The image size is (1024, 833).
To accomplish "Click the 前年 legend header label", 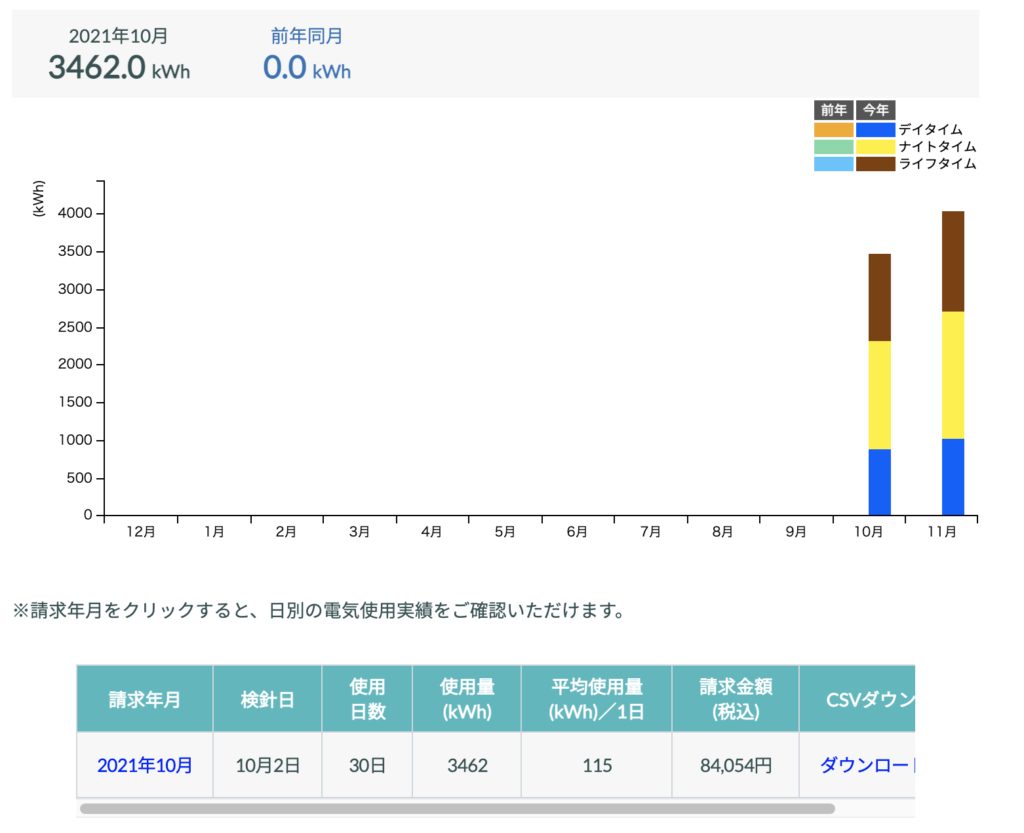I will click(834, 110).
